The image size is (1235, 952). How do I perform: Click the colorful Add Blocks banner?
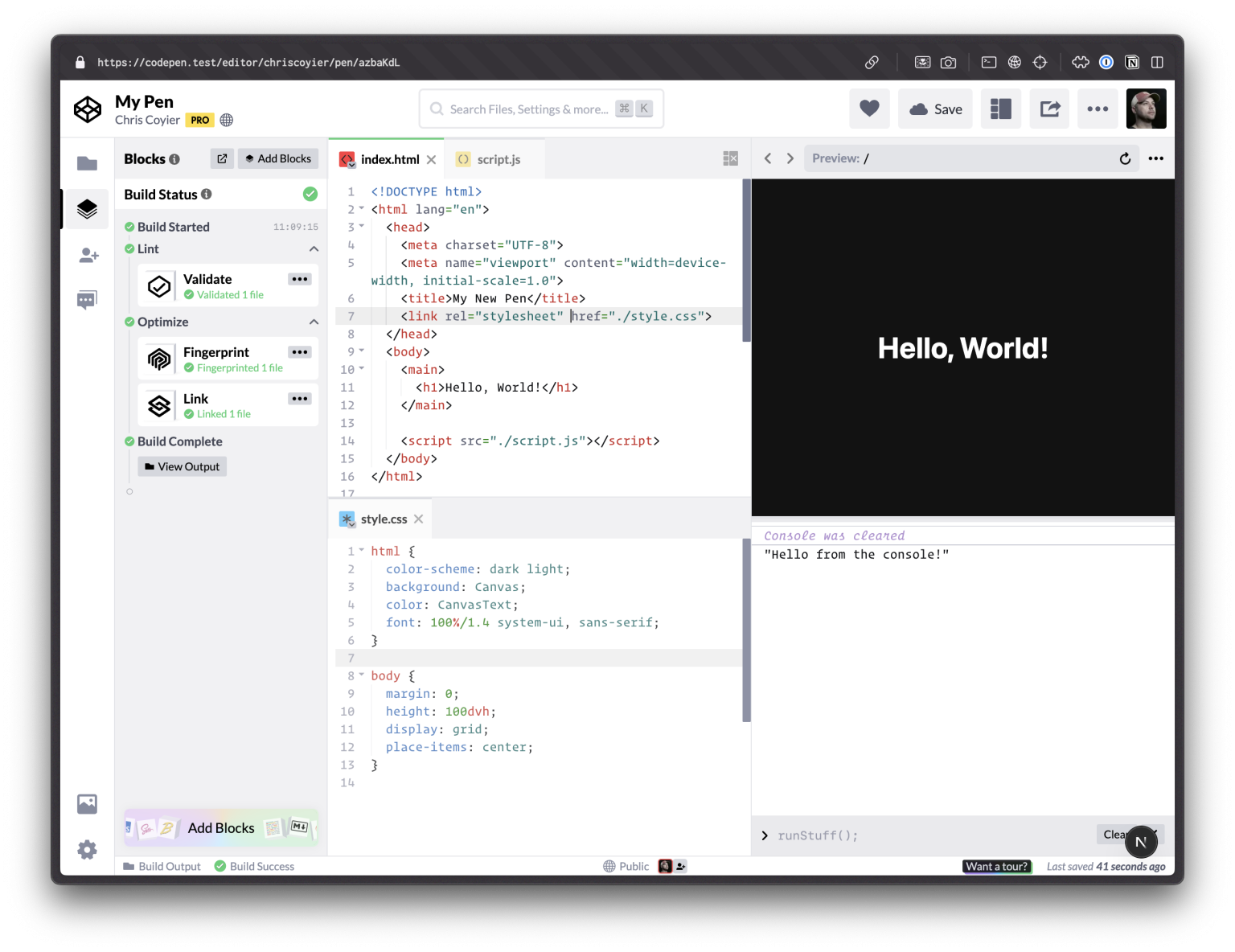coord(221,827)
